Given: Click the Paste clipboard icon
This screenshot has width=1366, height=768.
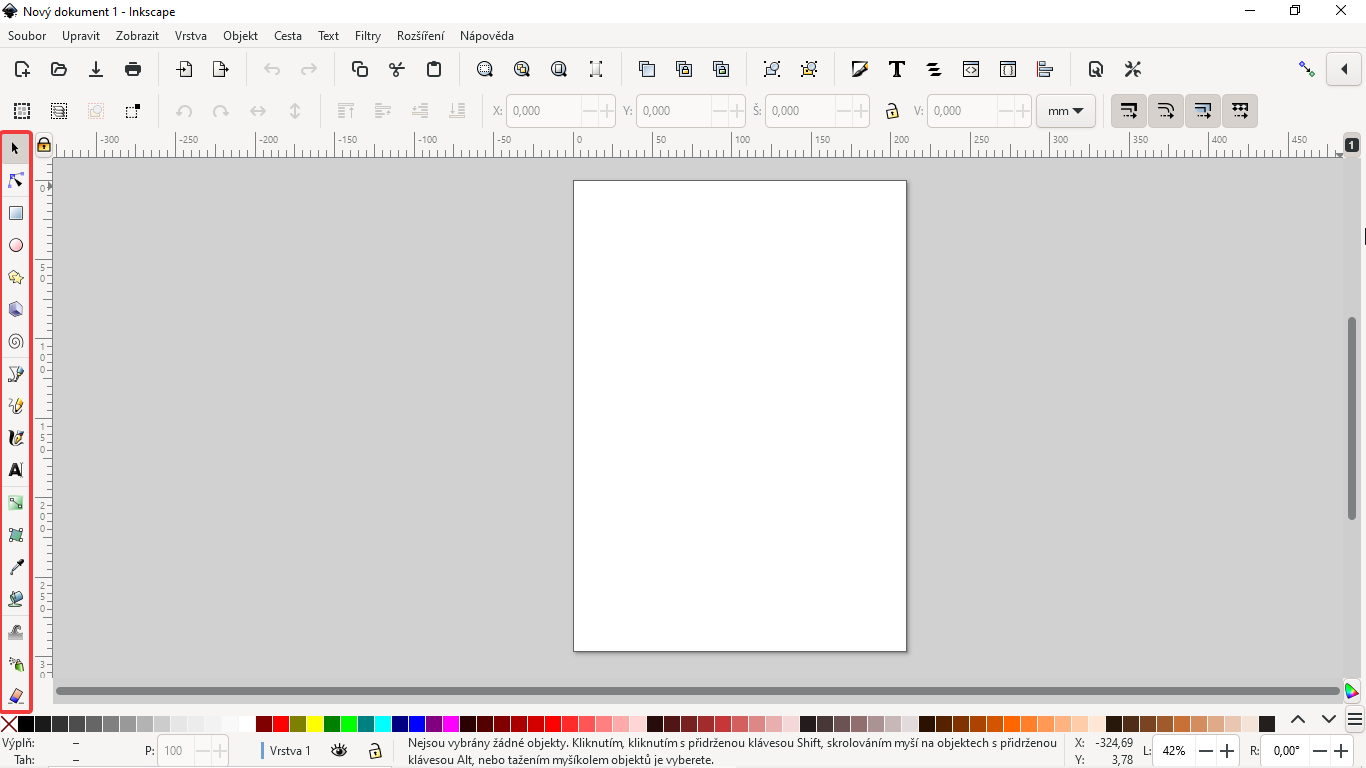Looking at the screenshot, I should coord(434,69).
